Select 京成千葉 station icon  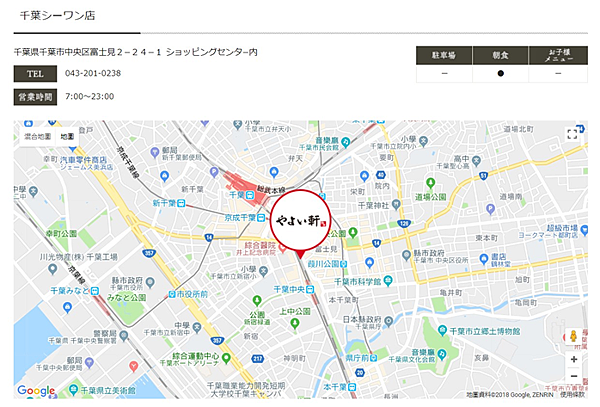[261, 218]
